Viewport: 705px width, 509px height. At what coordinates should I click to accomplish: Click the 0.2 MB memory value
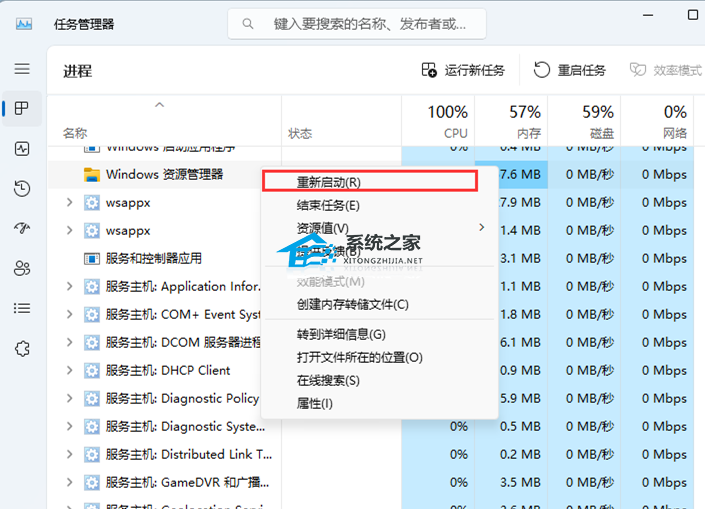pyautogui.click(x=520, y=454)
